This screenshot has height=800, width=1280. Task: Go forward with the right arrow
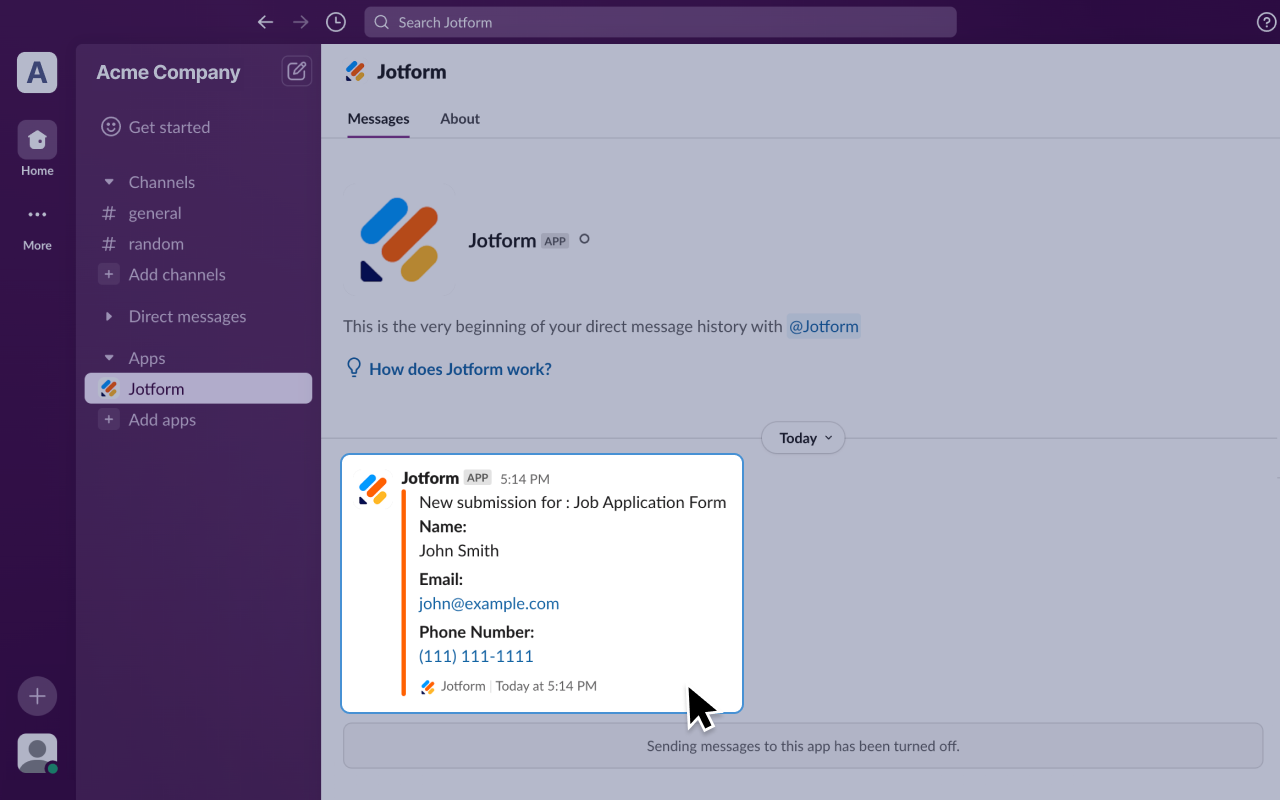tap(300, 22)
